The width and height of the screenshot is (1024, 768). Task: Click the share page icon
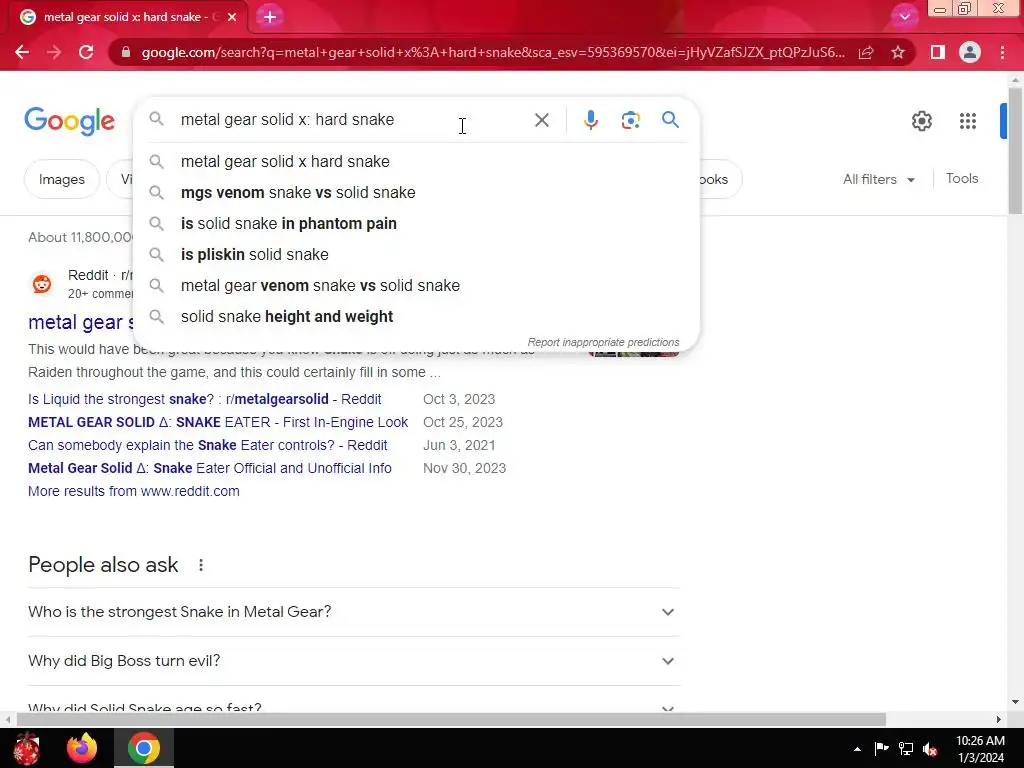click(x=866, y=52)
